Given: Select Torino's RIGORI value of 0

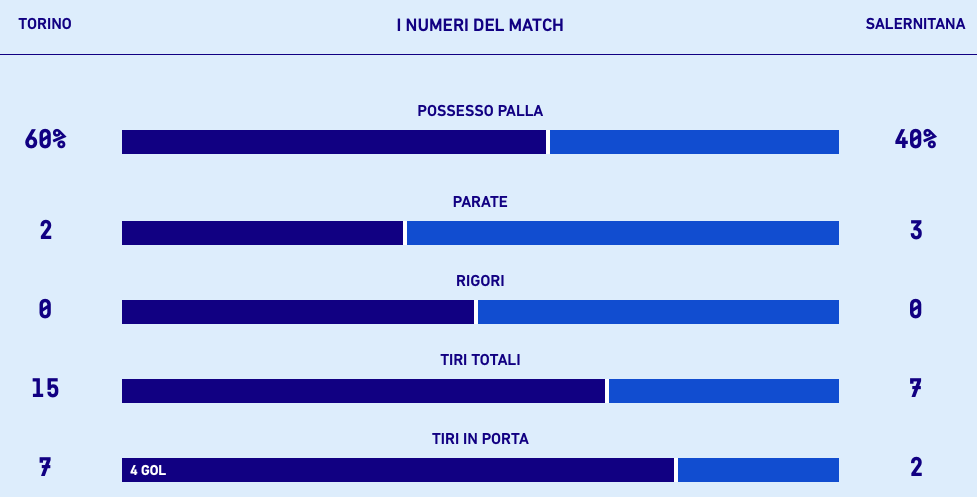Looking at the screenshot, I should [x=45, y=310].
